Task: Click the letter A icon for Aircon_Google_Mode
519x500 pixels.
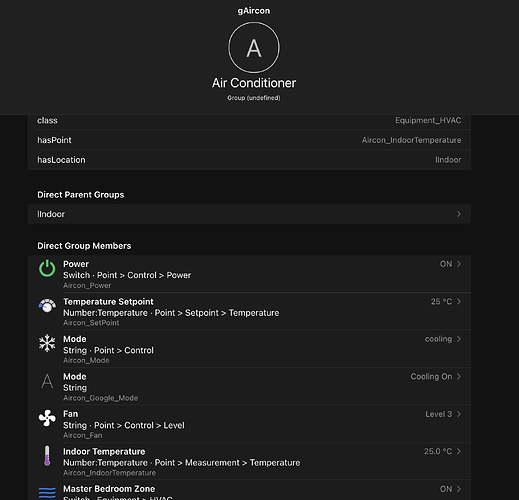Action: click(x=47, y=381)
